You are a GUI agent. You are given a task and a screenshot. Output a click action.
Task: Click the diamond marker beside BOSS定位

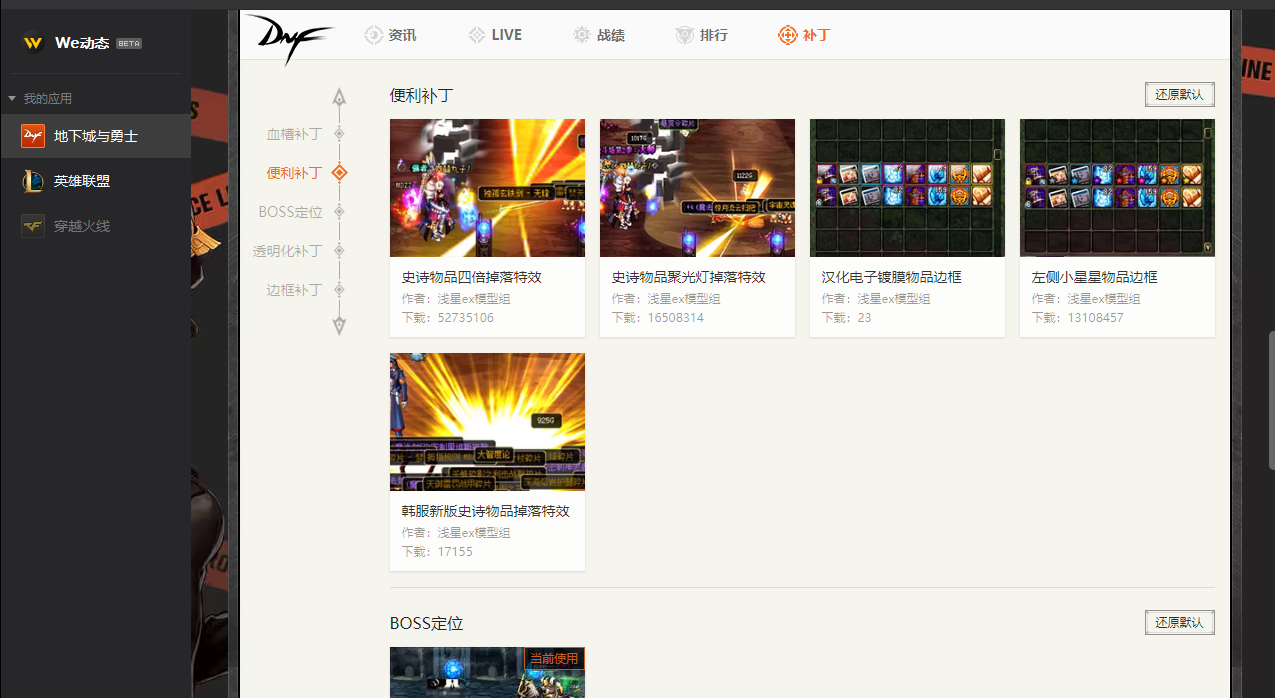coord(339,211)
